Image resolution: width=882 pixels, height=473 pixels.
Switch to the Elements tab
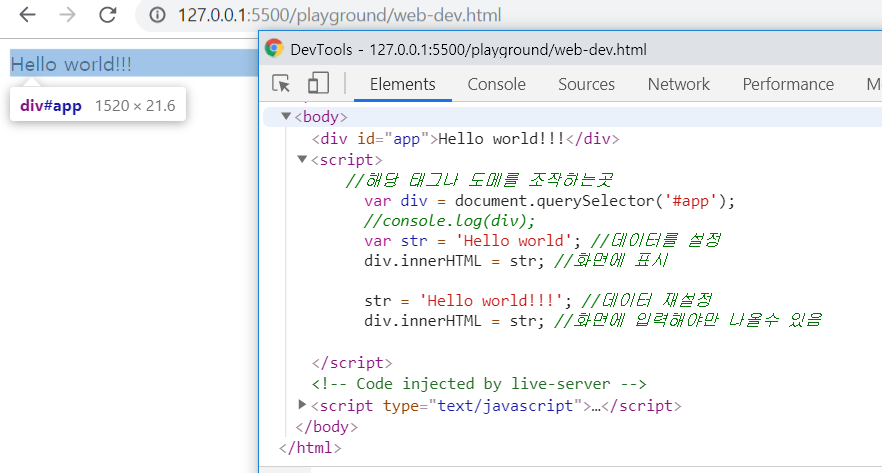click(x=403, y=84)
